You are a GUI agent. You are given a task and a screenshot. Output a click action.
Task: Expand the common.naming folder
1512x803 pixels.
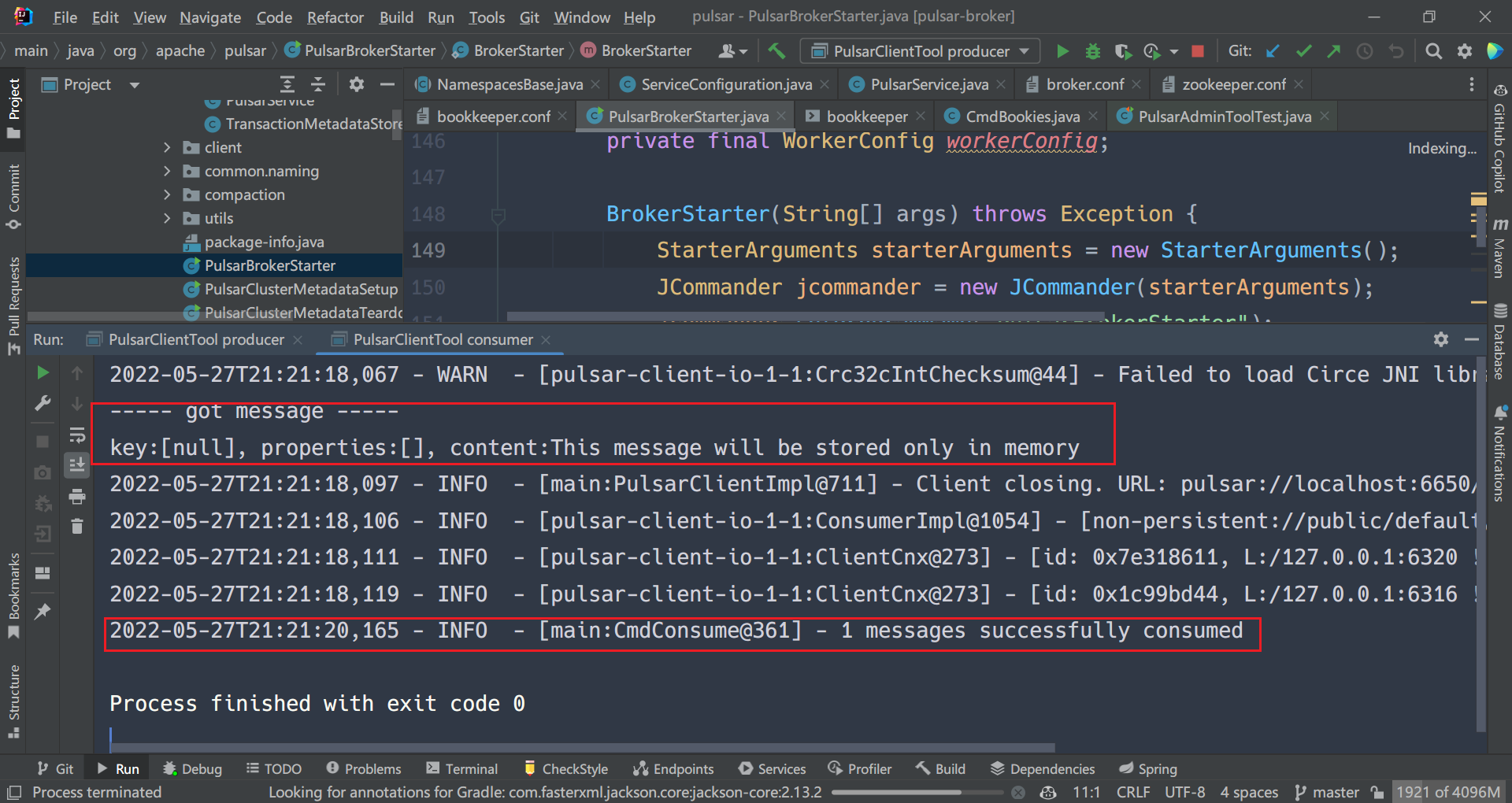pos(167,171)
